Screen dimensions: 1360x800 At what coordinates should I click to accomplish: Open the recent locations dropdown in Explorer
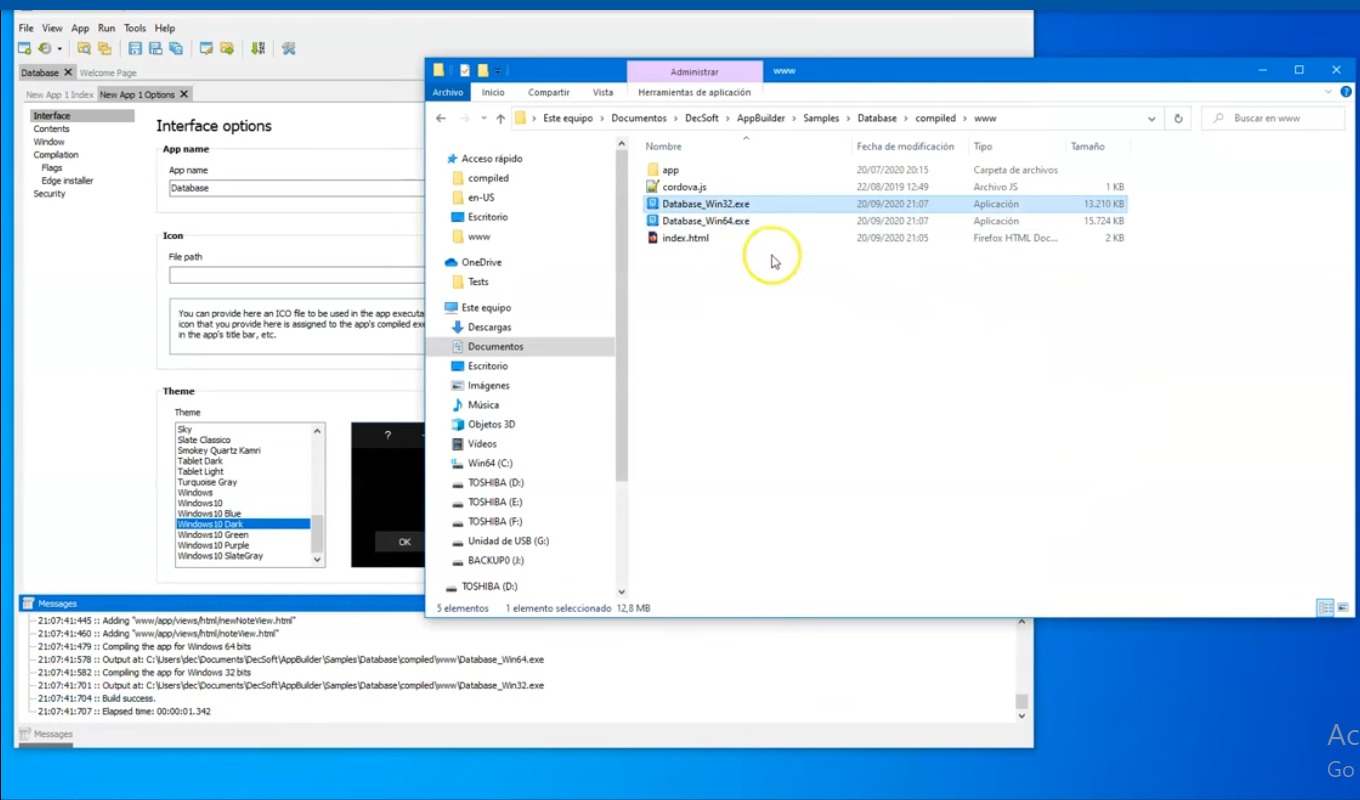pyautogui.click(x=483, y=118)
